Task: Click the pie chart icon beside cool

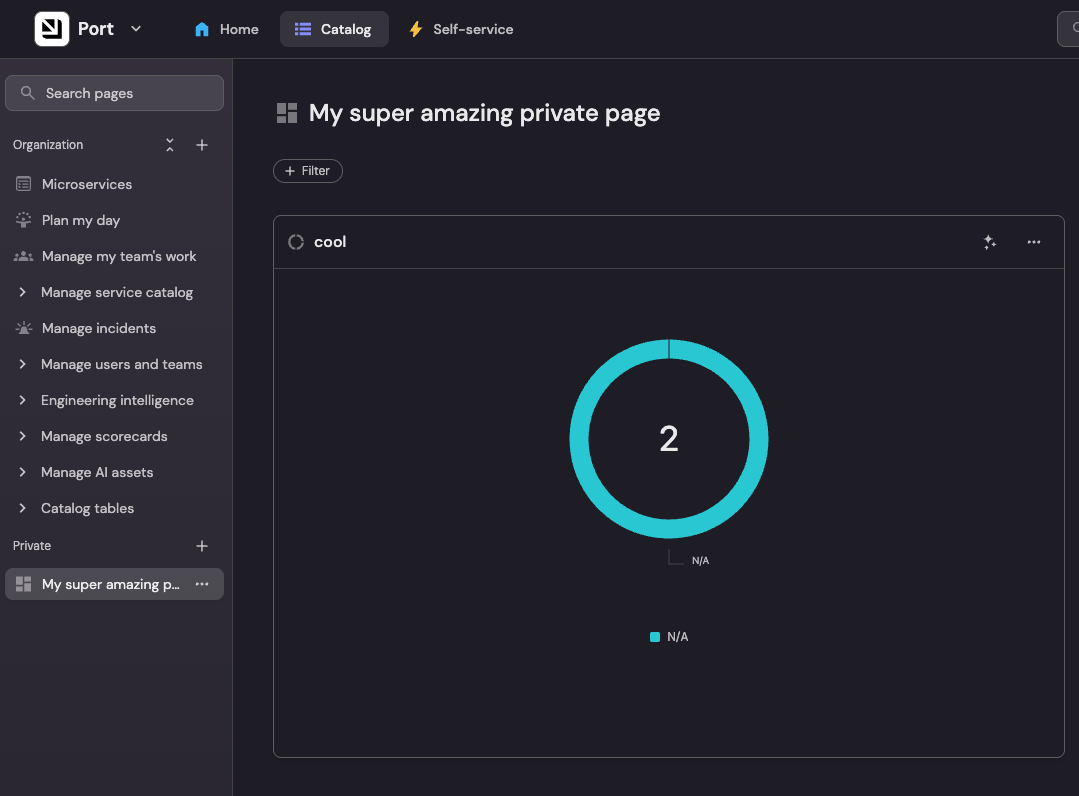Action: tap(296, 242)
